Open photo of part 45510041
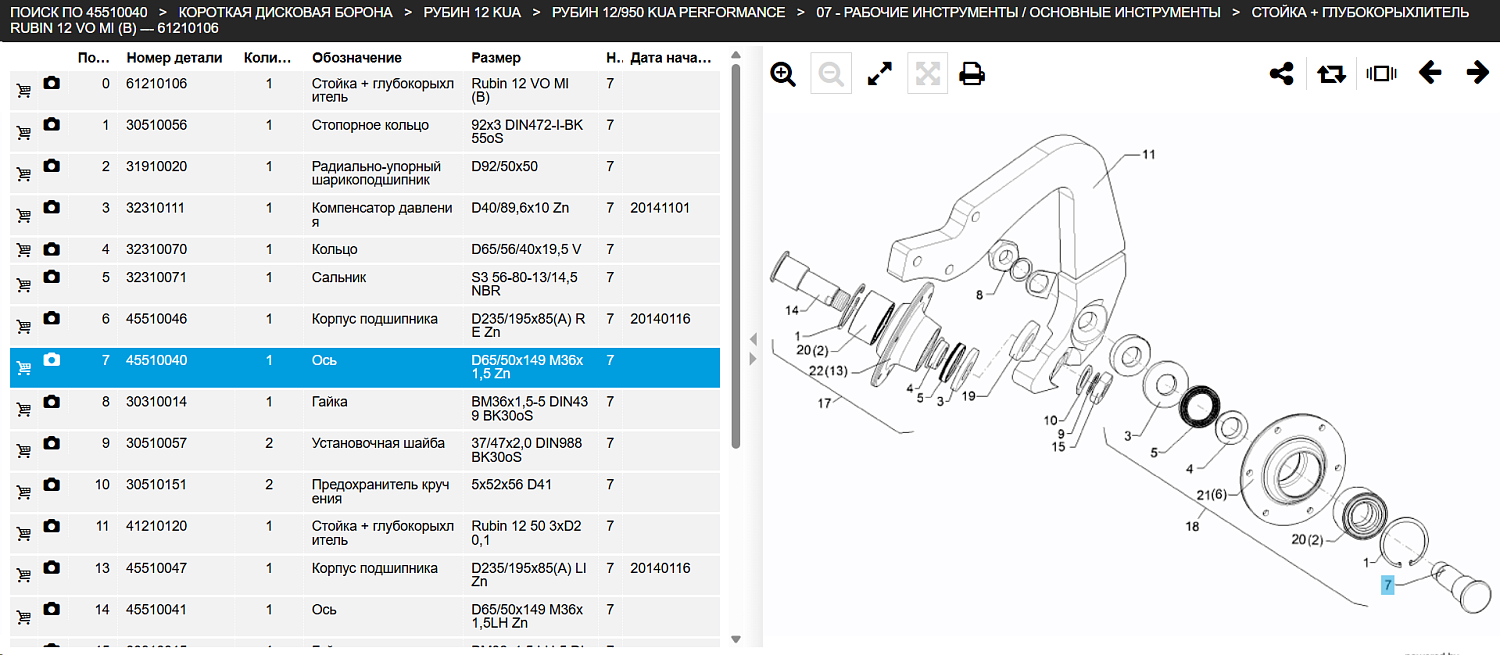The width and height of the screenshot is (1500, 655). coord(51,609)
